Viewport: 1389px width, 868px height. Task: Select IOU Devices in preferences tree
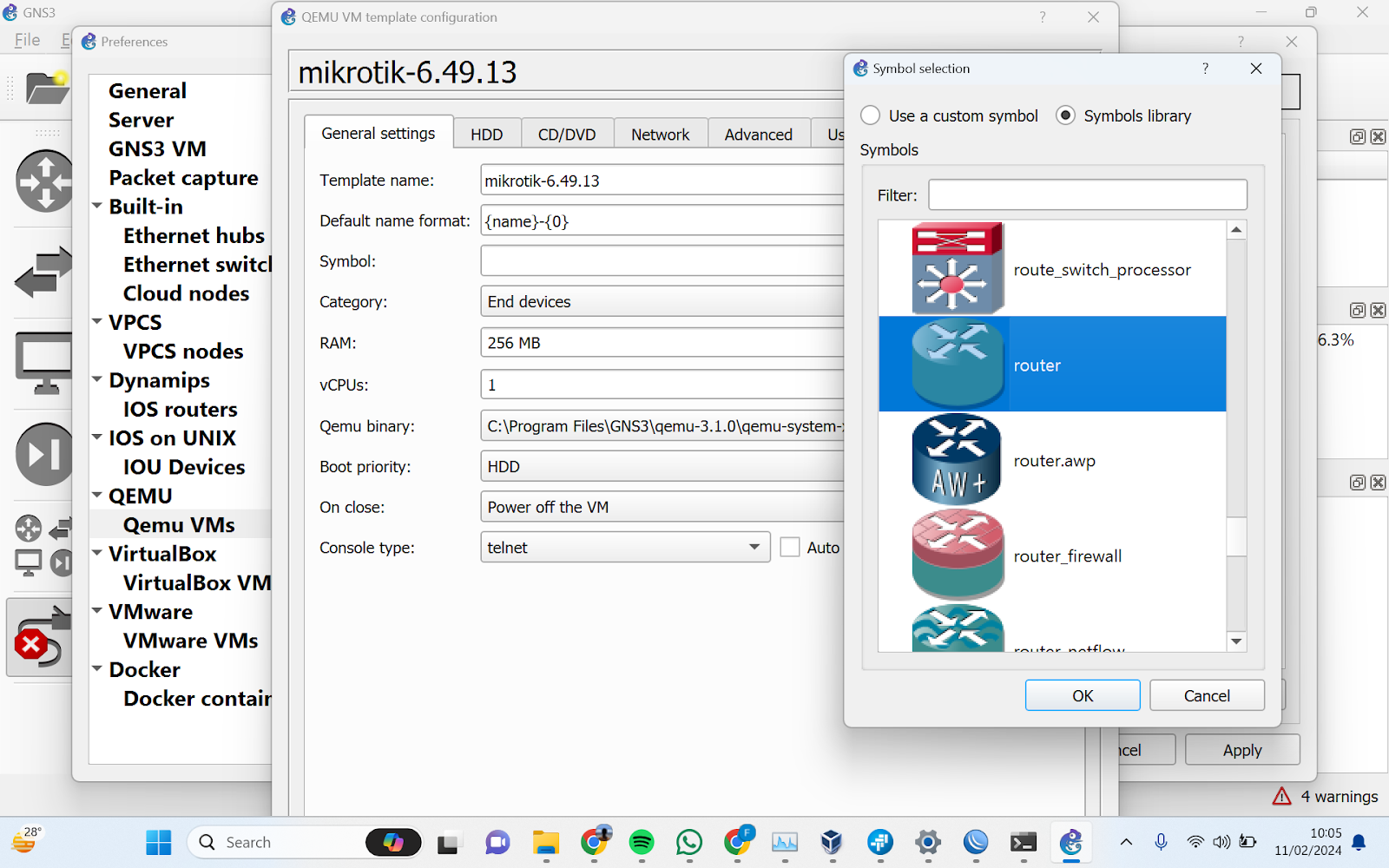click(x=184, y=466)
